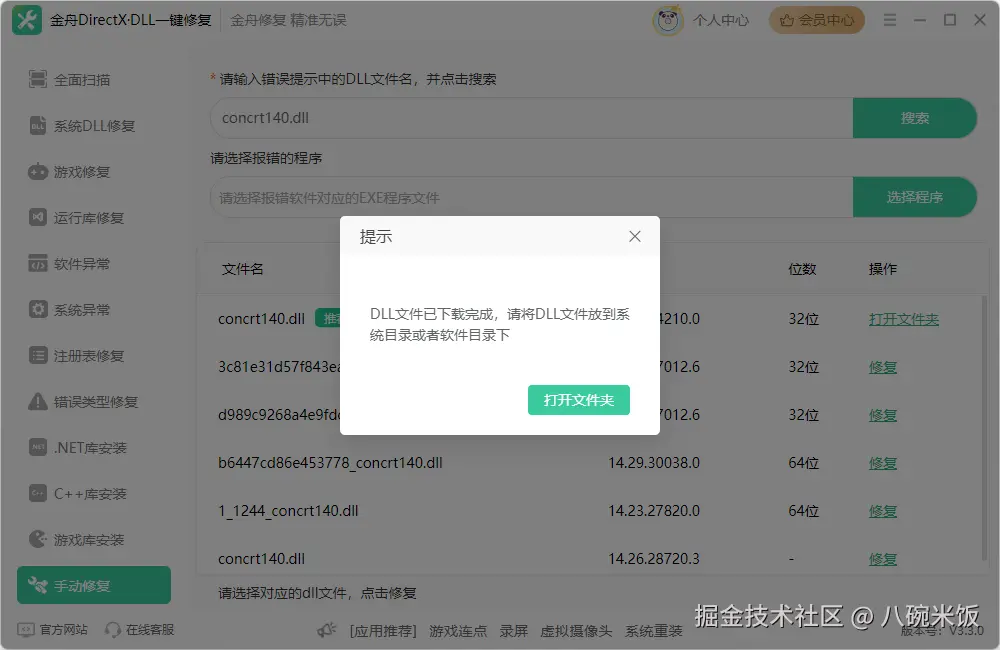
Task: Open 游戏连点 recommended app
Action: click(458, 631)
